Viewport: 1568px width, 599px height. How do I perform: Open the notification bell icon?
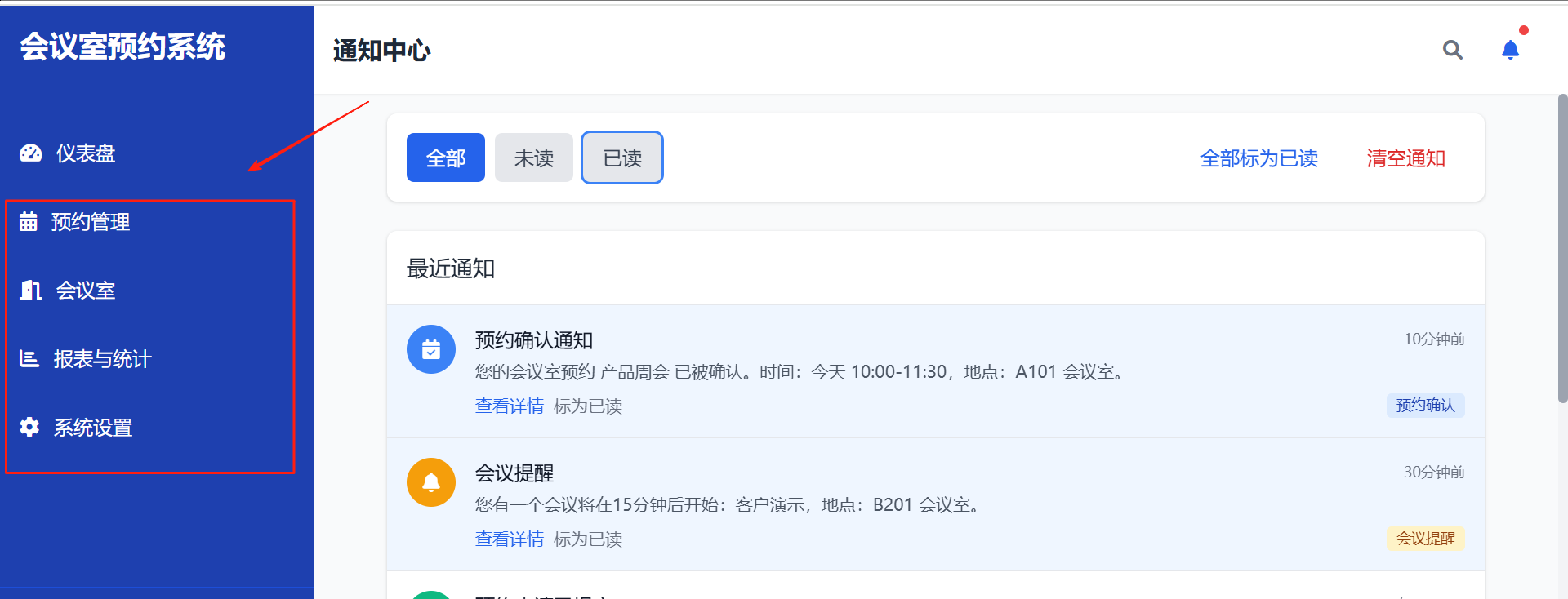[x=1510, y=50]
